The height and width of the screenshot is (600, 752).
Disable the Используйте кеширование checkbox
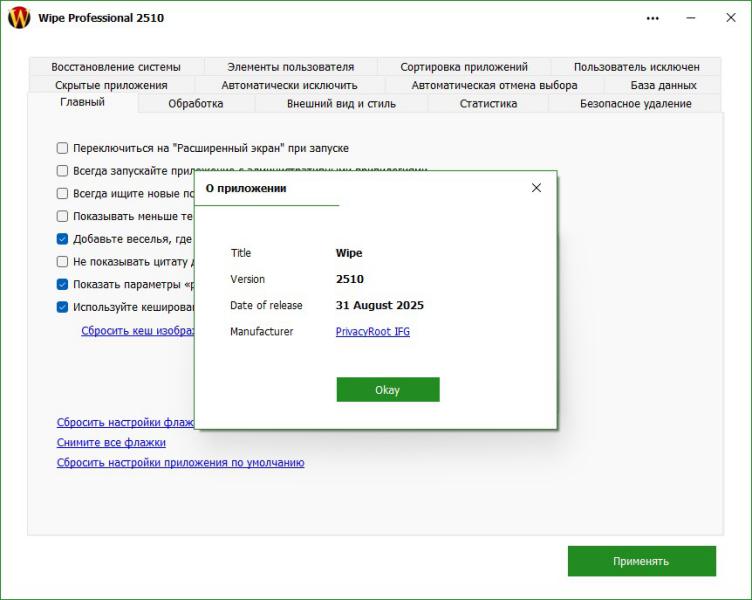click(62, 307)
